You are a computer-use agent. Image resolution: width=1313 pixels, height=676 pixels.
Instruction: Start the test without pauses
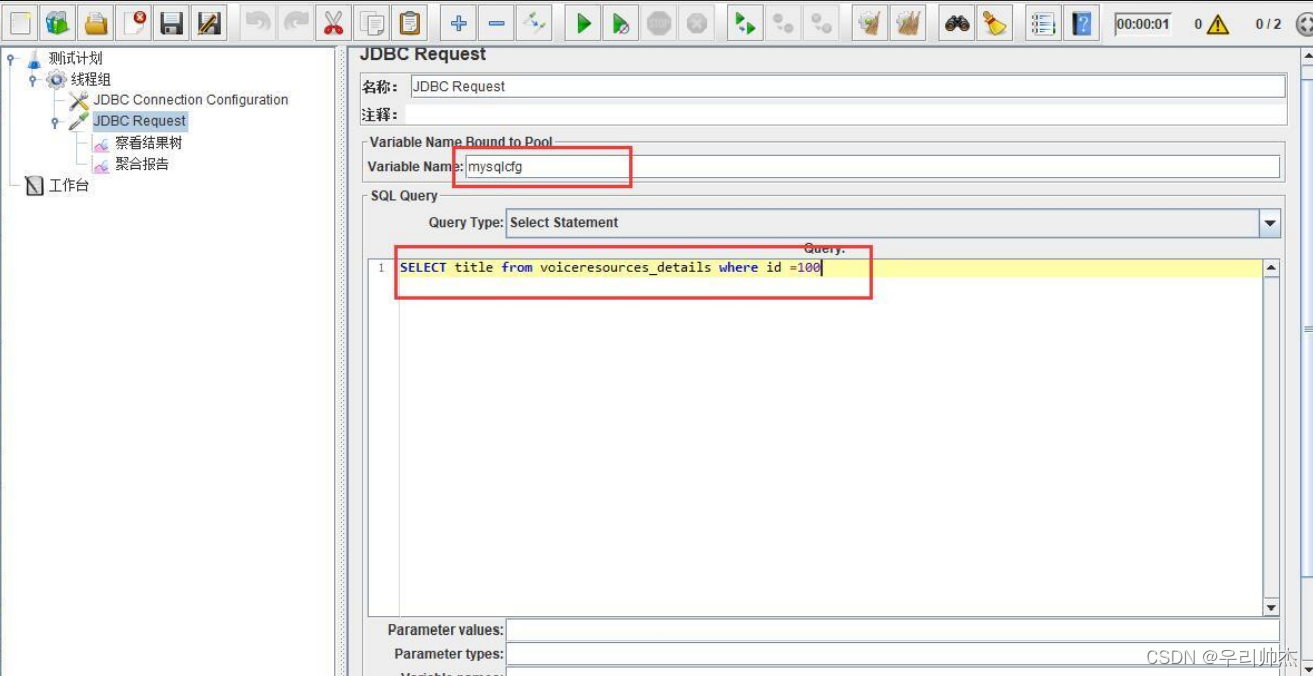point(621,22)
